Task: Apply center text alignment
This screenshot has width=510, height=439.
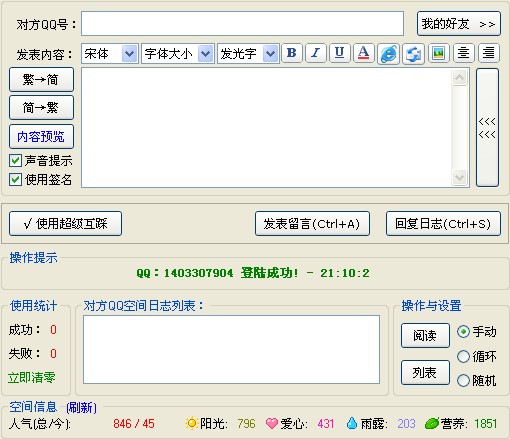Action: tap(463, 53)
